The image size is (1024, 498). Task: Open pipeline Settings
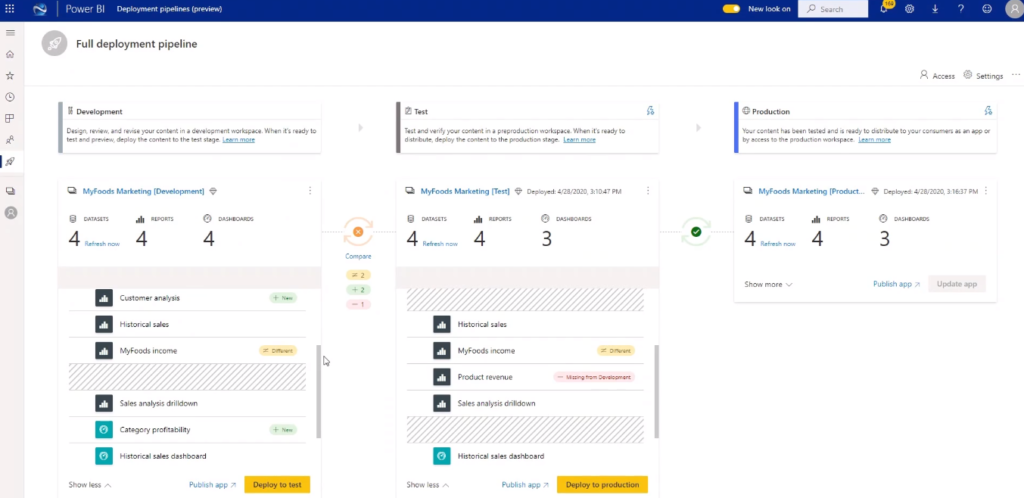tap(984, 76)
